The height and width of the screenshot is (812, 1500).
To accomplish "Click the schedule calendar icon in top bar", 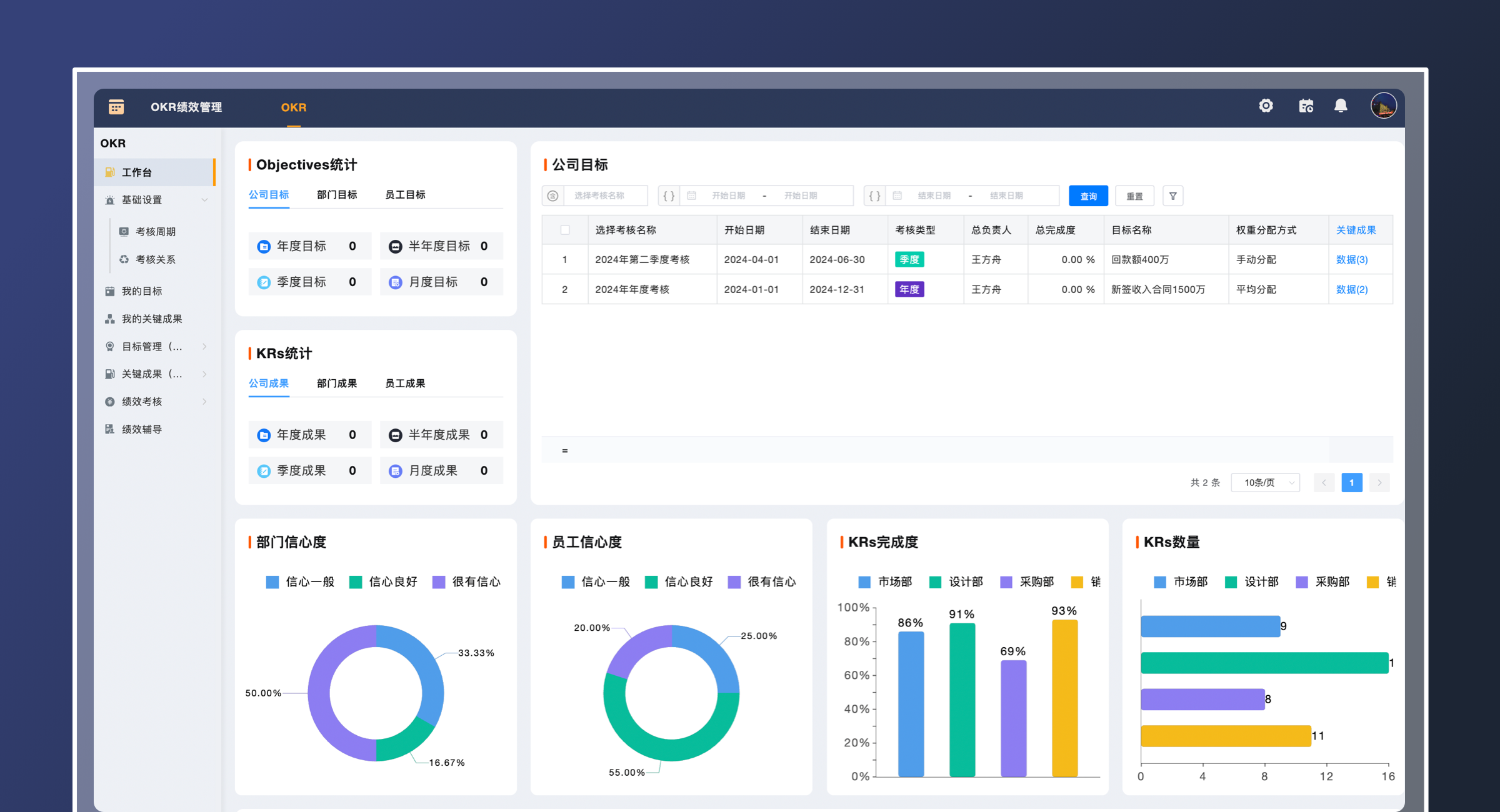I will pos(1306,106).
